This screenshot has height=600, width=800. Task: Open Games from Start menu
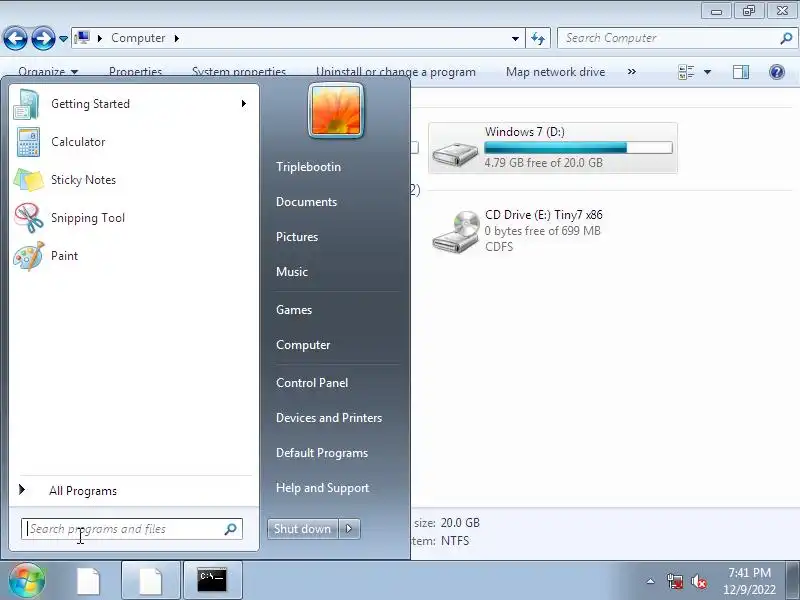293,310
